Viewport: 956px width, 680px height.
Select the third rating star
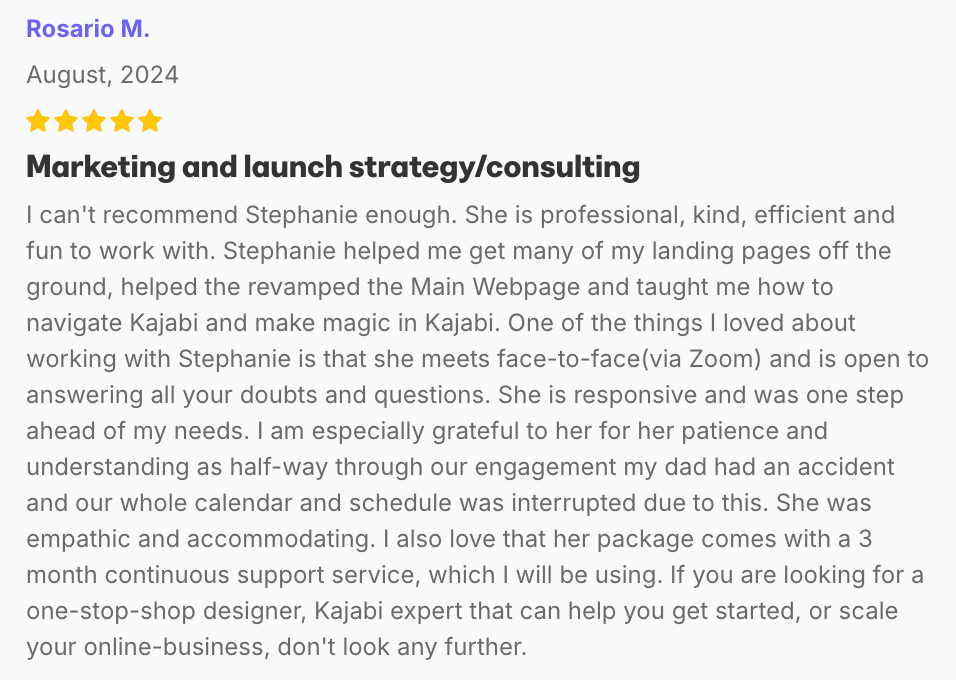94,121
